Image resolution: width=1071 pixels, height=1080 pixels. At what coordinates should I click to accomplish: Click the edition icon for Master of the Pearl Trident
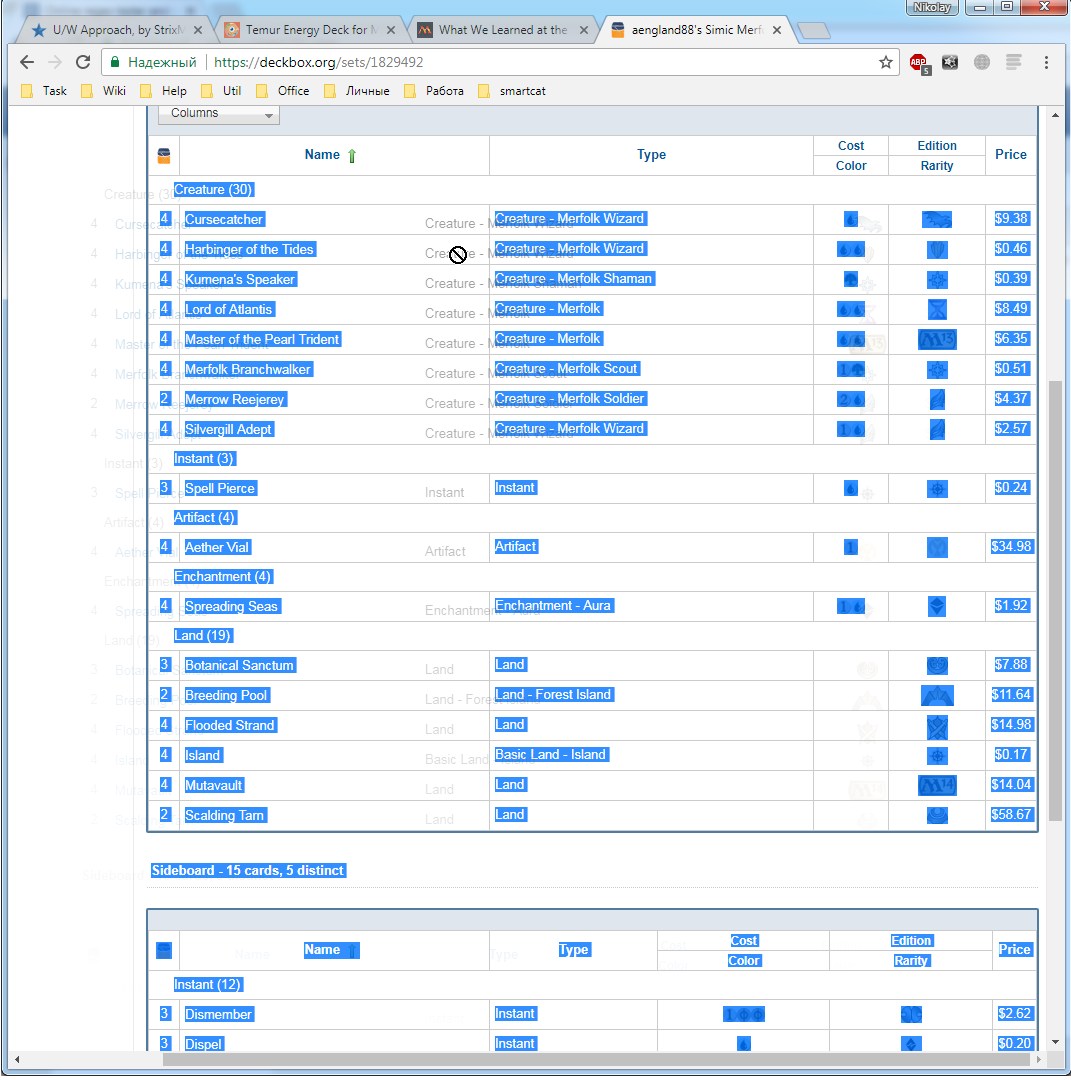tap(936, 339)
